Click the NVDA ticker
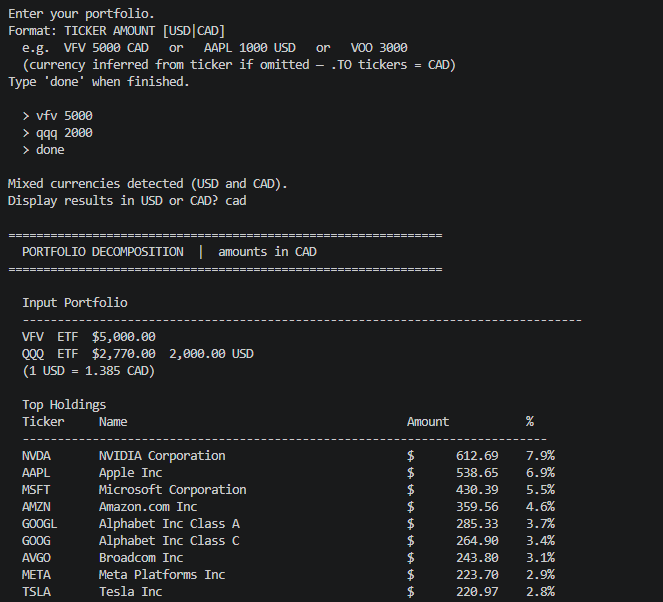The width and height of the screenshot is (663, 602). (36, 456)
